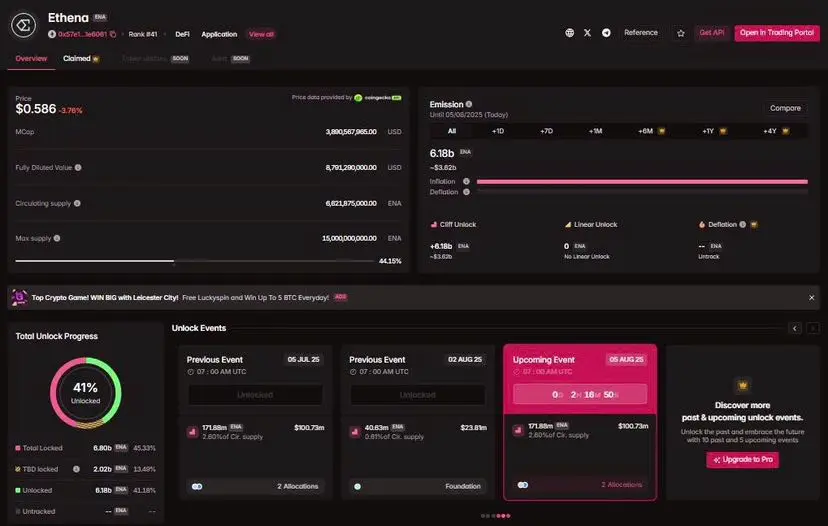Viewport: 828px width, 526px height.
Task: Click the pink Inflation bar
Action: (642, 182)
